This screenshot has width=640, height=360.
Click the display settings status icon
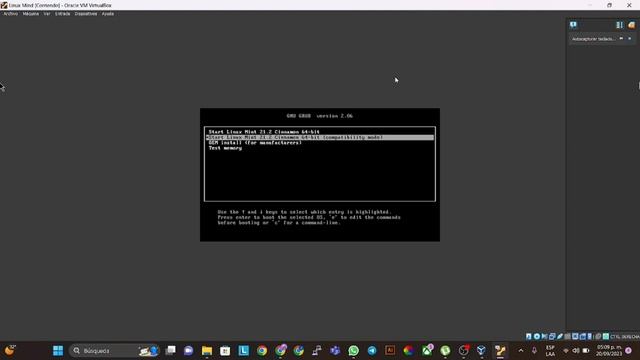click(x=575, y=336)
